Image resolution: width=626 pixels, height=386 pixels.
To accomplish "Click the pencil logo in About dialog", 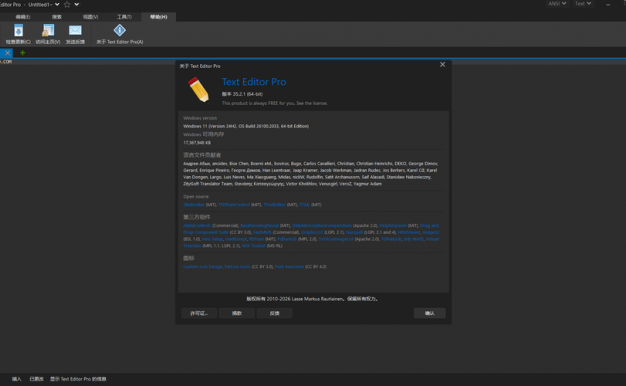I will [198, 90].
